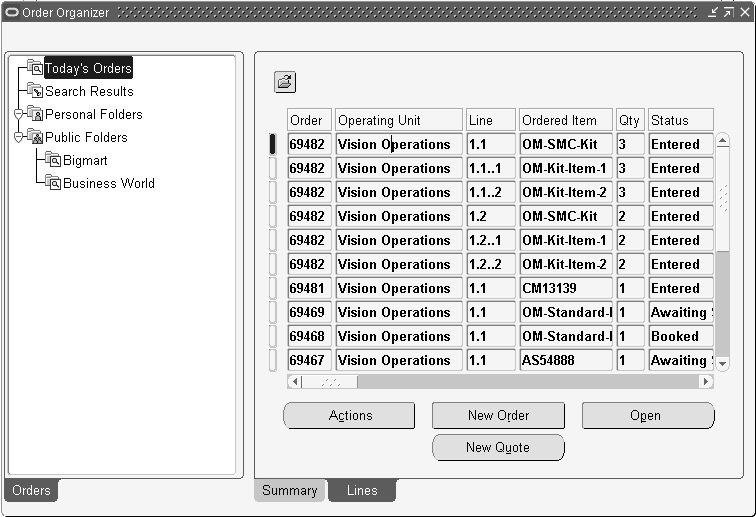
Task: Click the OM-Kit-Item-2 cell on line 1.2..2
Action: (566, 264)
